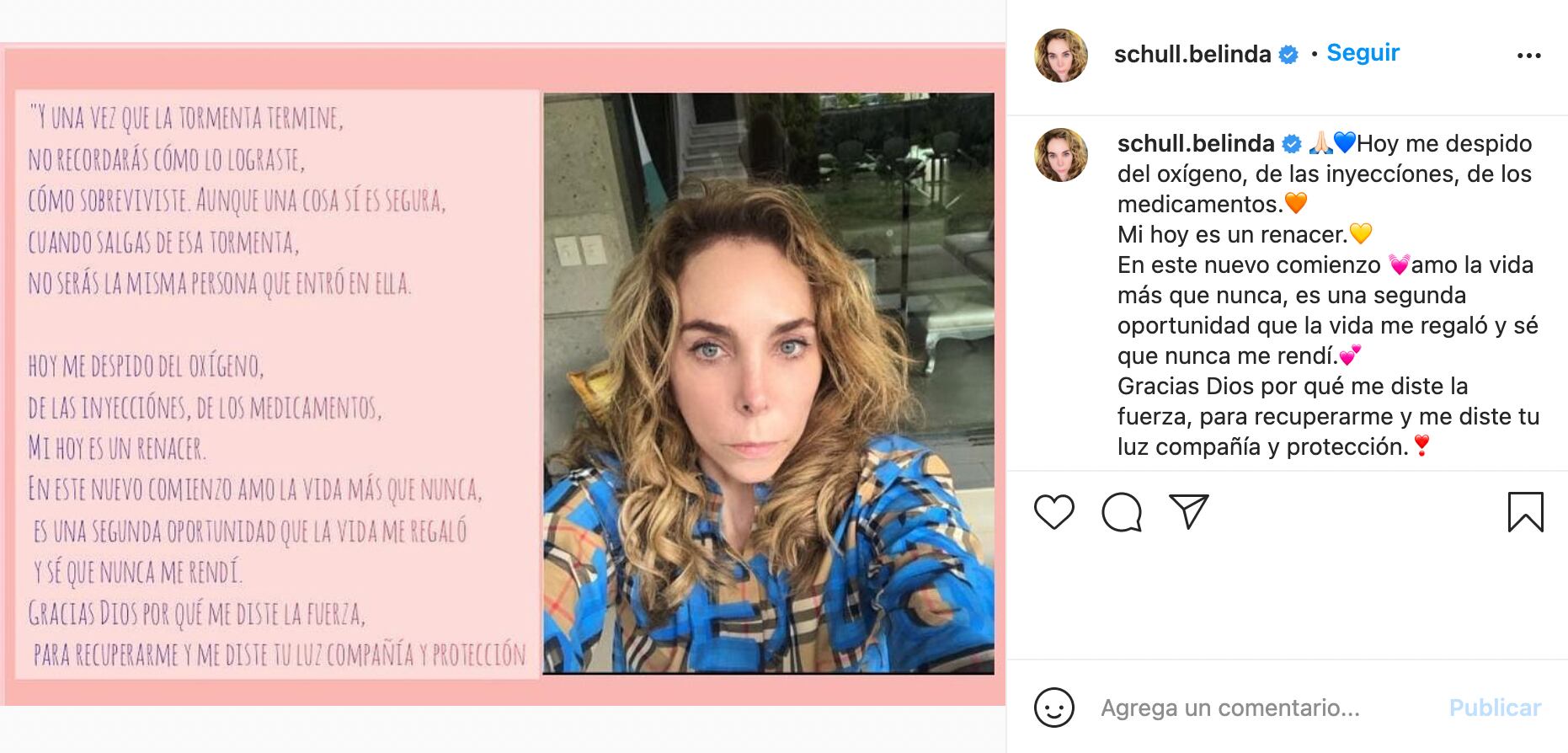Click the caption text 'Mi hoy es un renacer'
1568x753 pixels.
(x=1232, y=234)
